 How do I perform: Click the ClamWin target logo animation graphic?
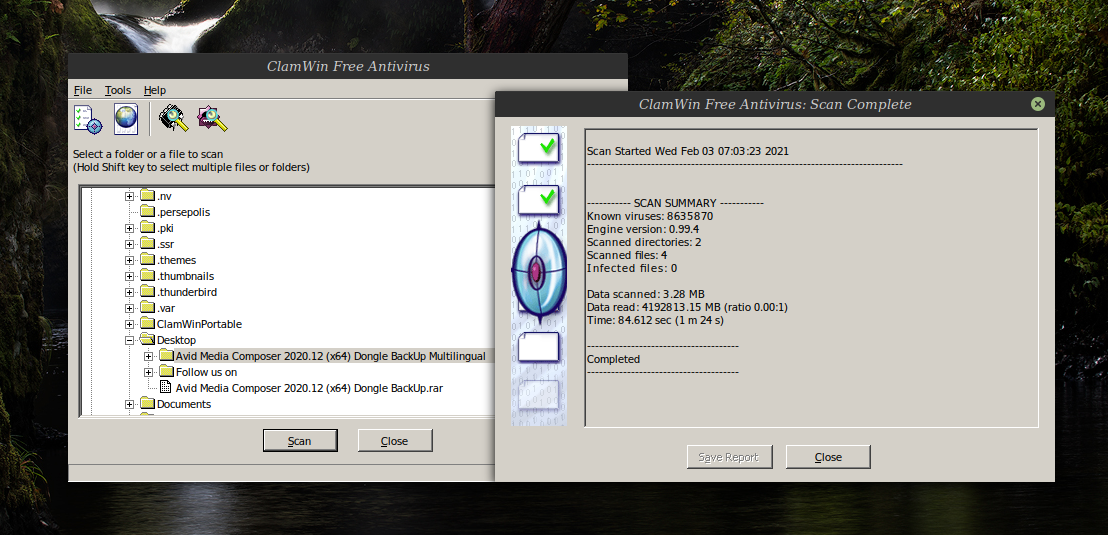click(538, 272)
